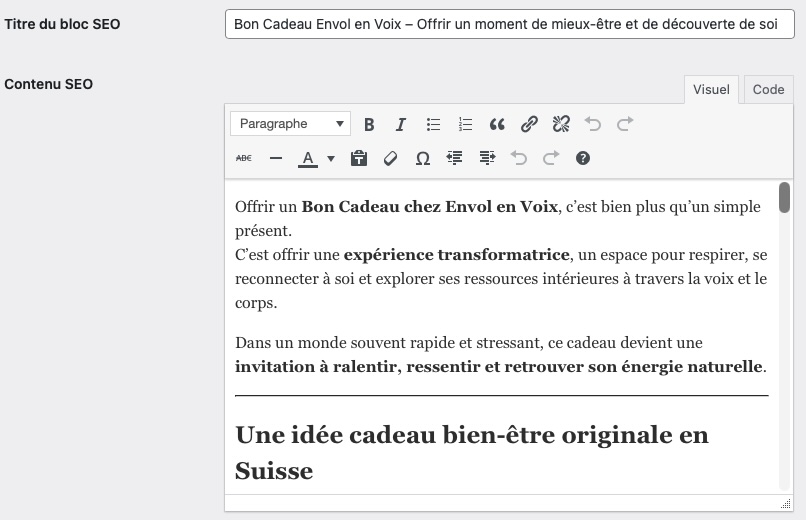Click the bold text 'Bon Cadeau chez Envol en Voix'
The image size is (806, 520).
[x=430, y=207]
